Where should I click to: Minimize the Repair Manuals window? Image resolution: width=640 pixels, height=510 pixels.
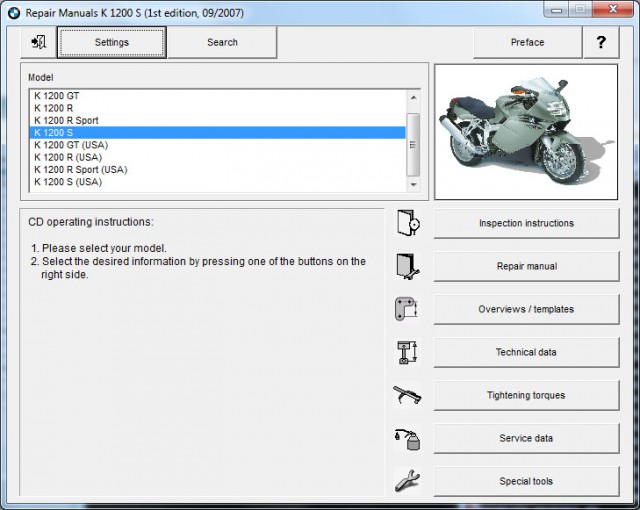point(556,9)
